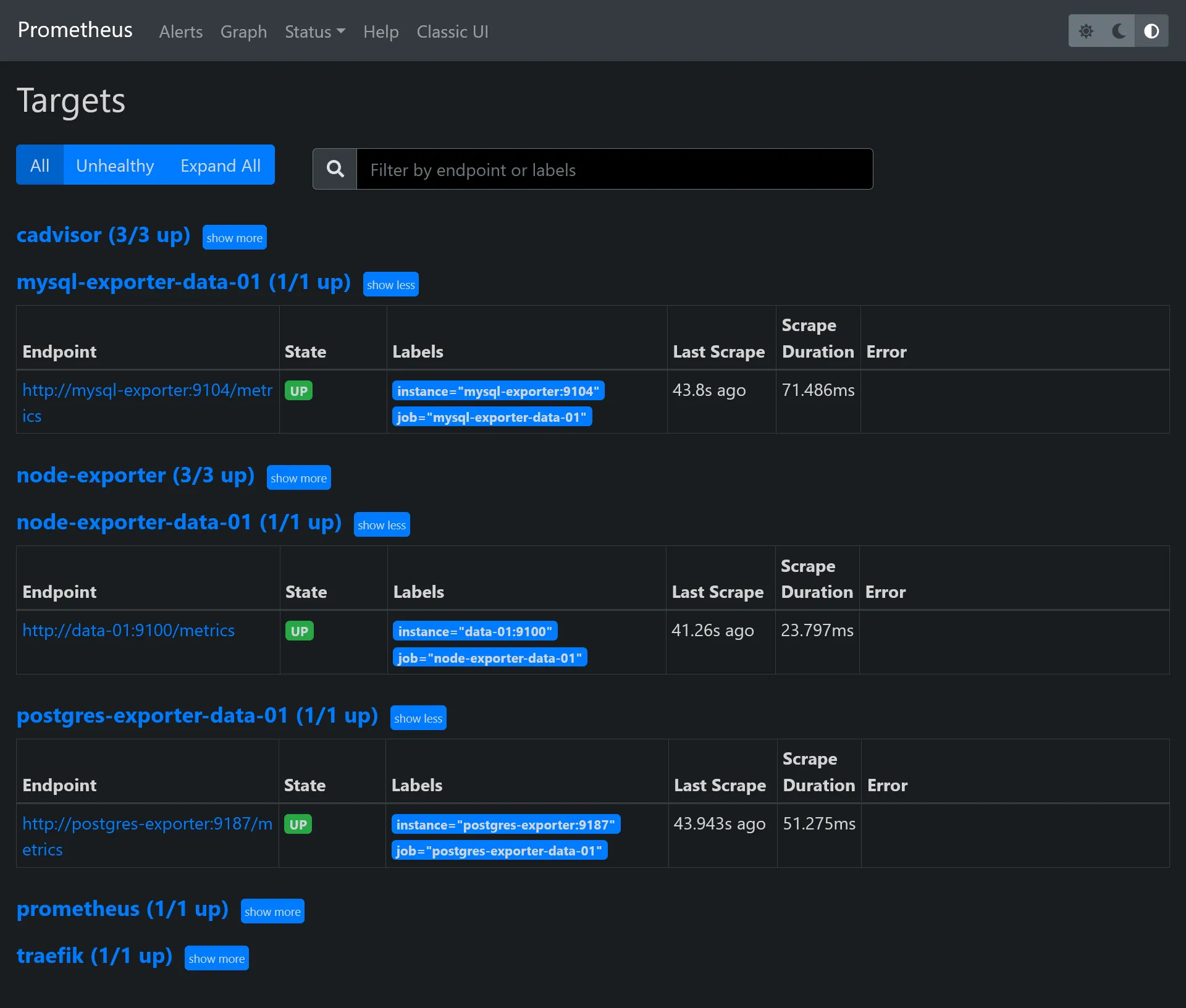Switch to the Classic UI
This screenshot has height=1008, width=1186.
(x=452, y=31)
